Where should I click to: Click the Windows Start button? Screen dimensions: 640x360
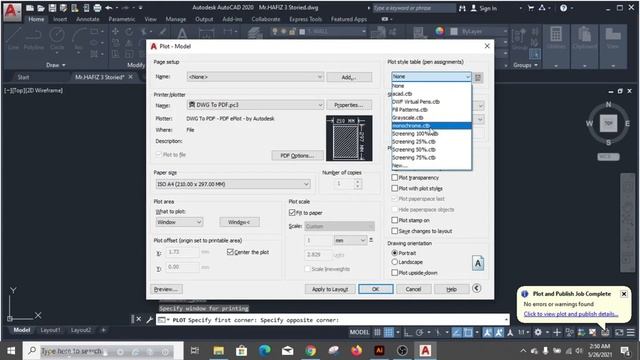pyautogui.click(x=11, y=350)
